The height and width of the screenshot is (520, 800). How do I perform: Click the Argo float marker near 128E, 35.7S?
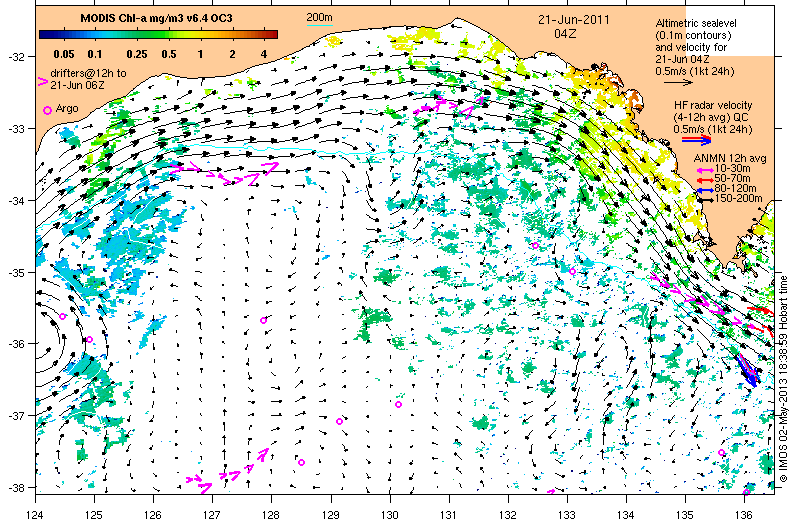point(263,320)
